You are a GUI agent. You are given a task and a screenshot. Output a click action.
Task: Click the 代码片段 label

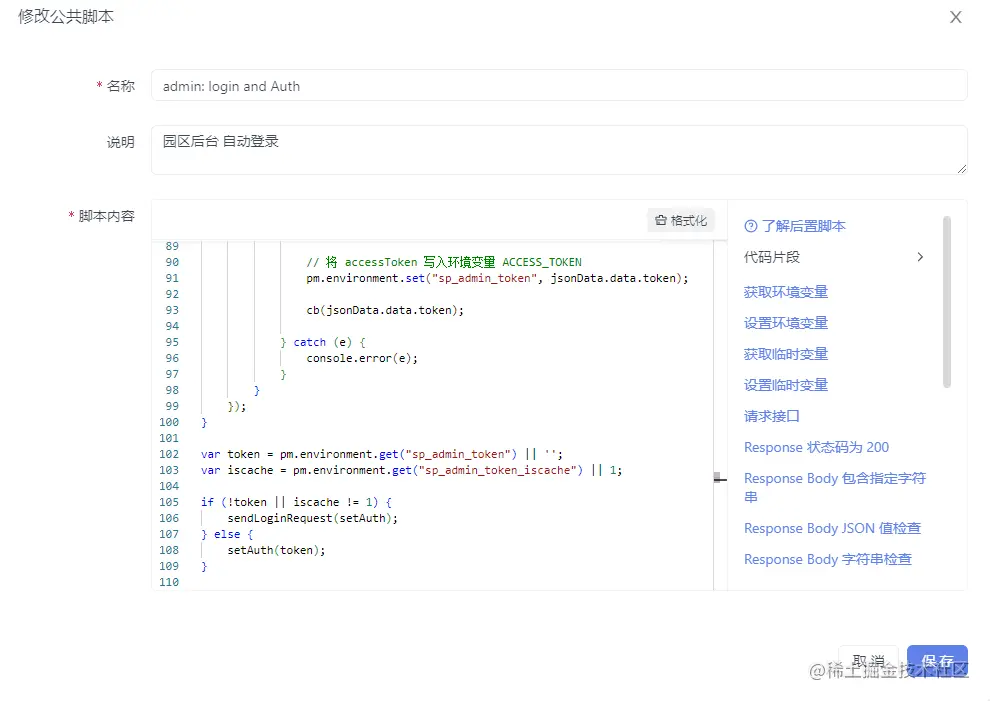[x=772, y=257]
